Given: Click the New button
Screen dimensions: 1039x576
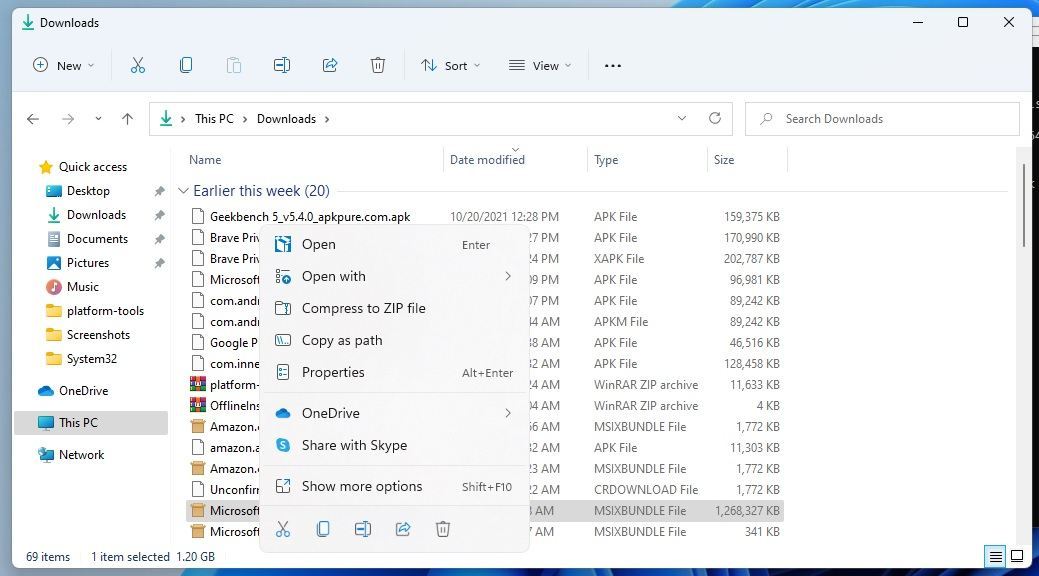Looking at the screenshot, I should click(63, 65).
